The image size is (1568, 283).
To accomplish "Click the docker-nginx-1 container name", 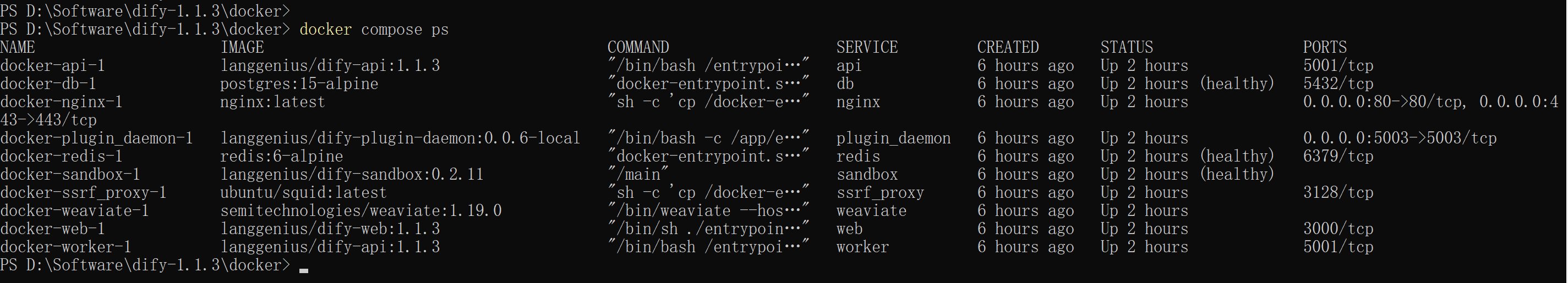I will coord(61,102).
